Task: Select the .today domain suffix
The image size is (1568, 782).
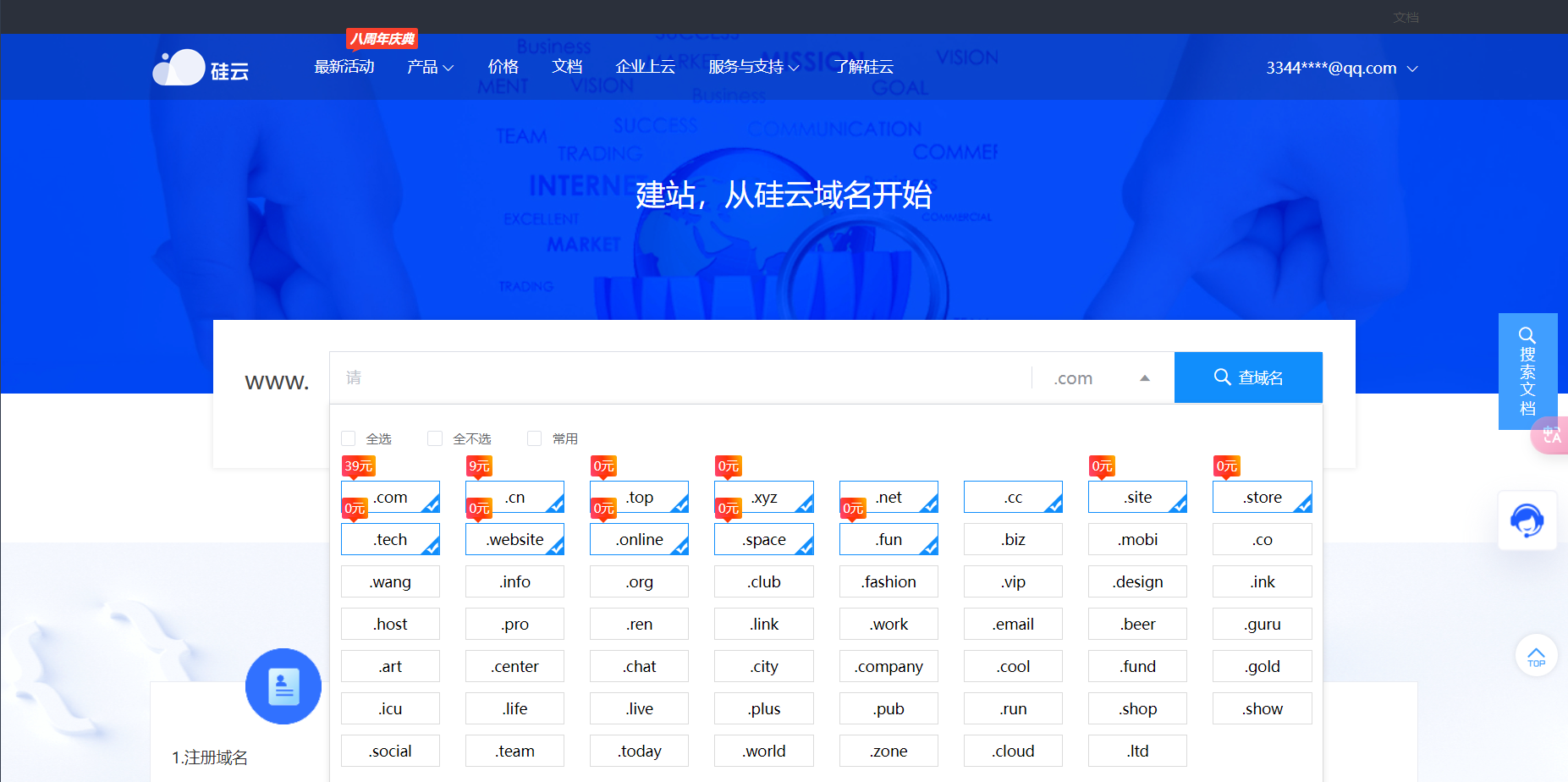Action: [x=639, y=751]
